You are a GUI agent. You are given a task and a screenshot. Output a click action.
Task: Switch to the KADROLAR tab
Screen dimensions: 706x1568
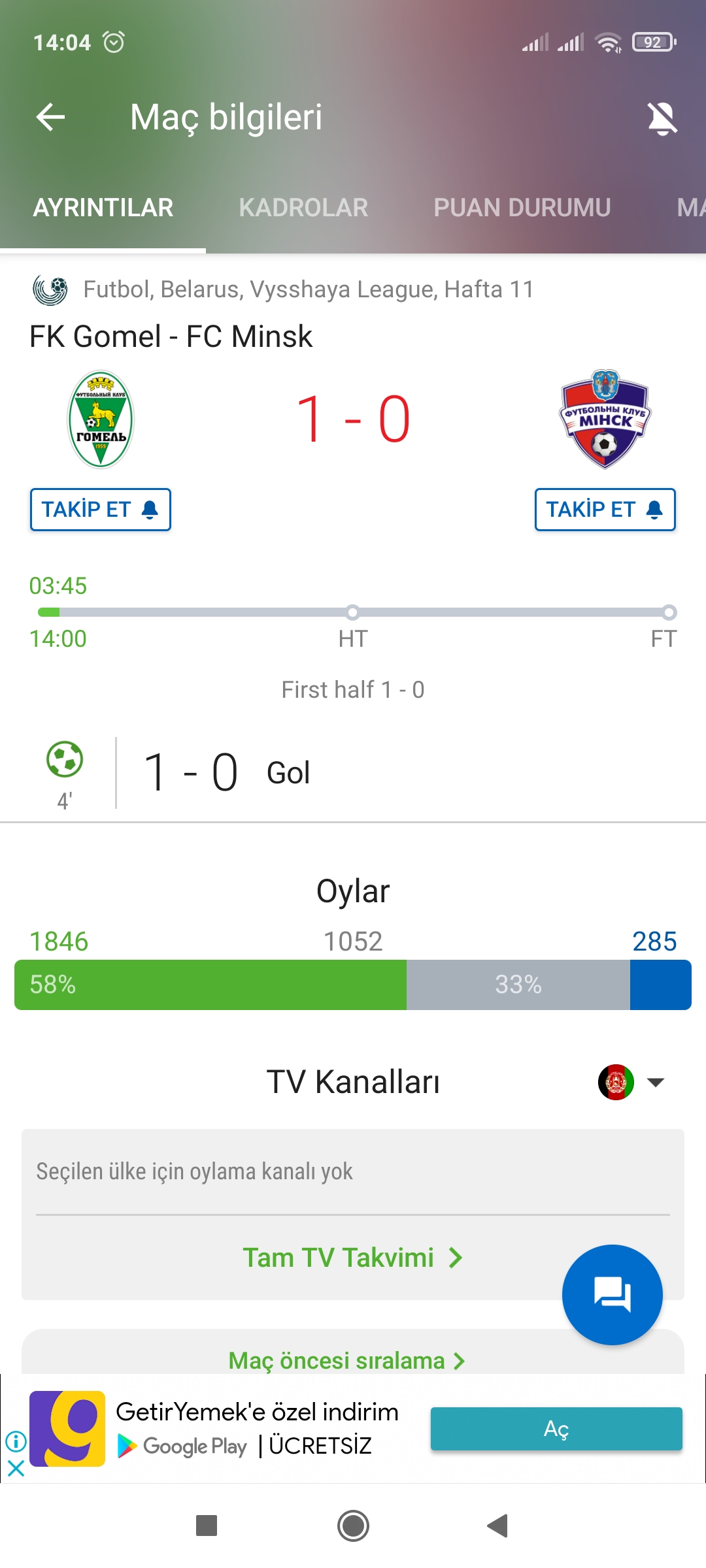303,208
